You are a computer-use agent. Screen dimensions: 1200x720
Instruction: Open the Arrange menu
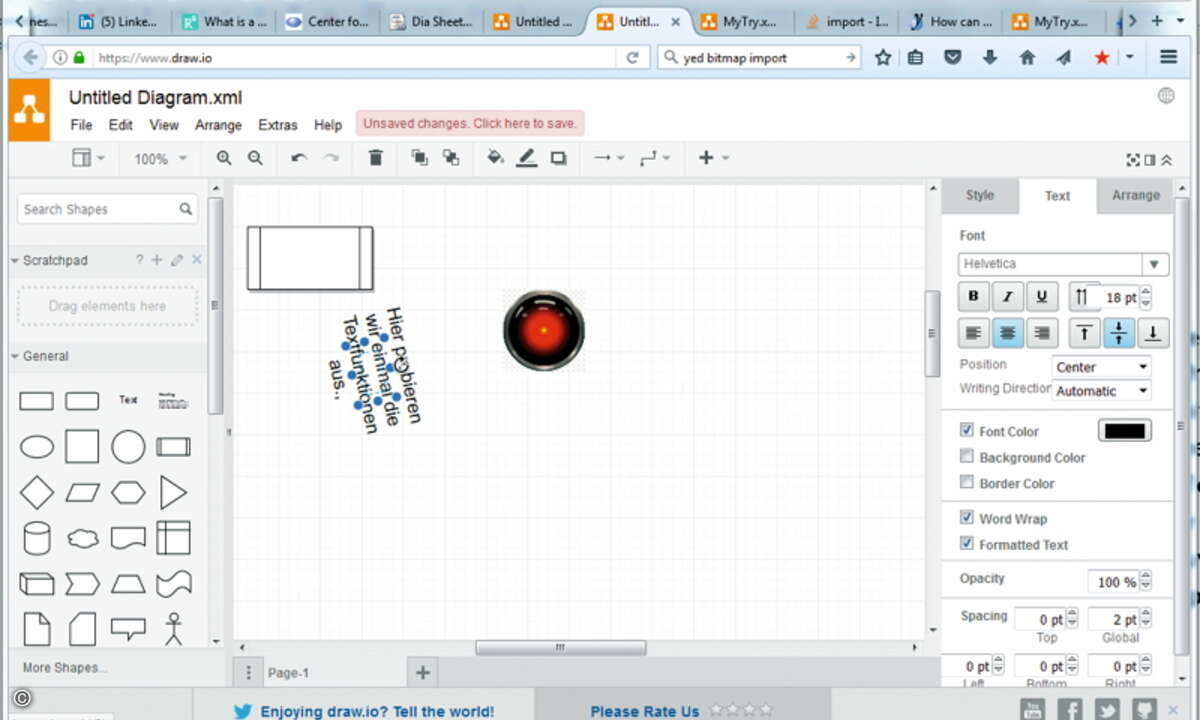click(x=218, y=125)
